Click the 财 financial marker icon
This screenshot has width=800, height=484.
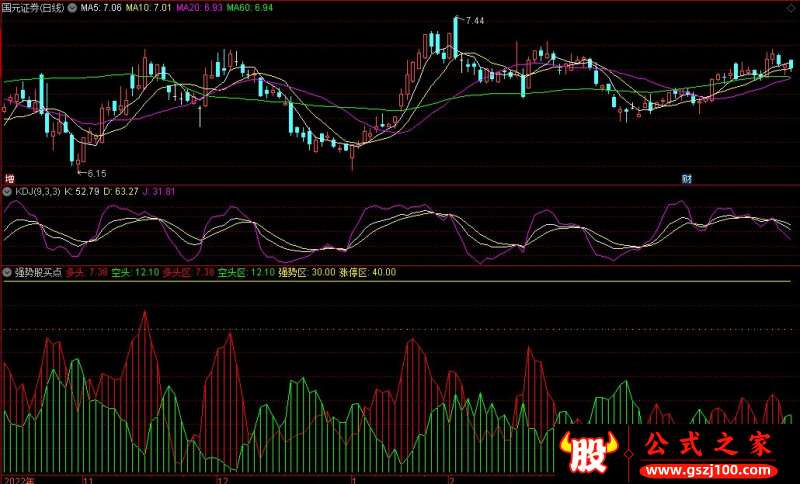[687, 179]
